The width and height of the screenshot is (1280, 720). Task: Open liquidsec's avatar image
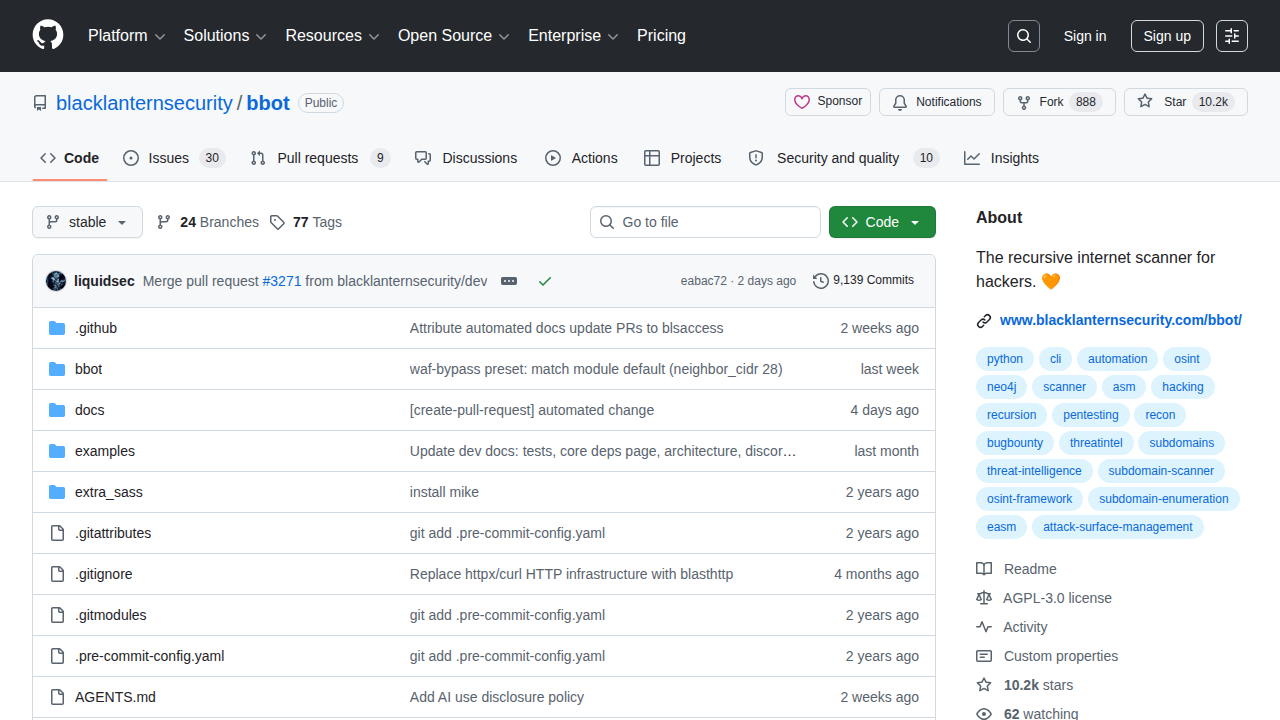[x=56, y=281]
